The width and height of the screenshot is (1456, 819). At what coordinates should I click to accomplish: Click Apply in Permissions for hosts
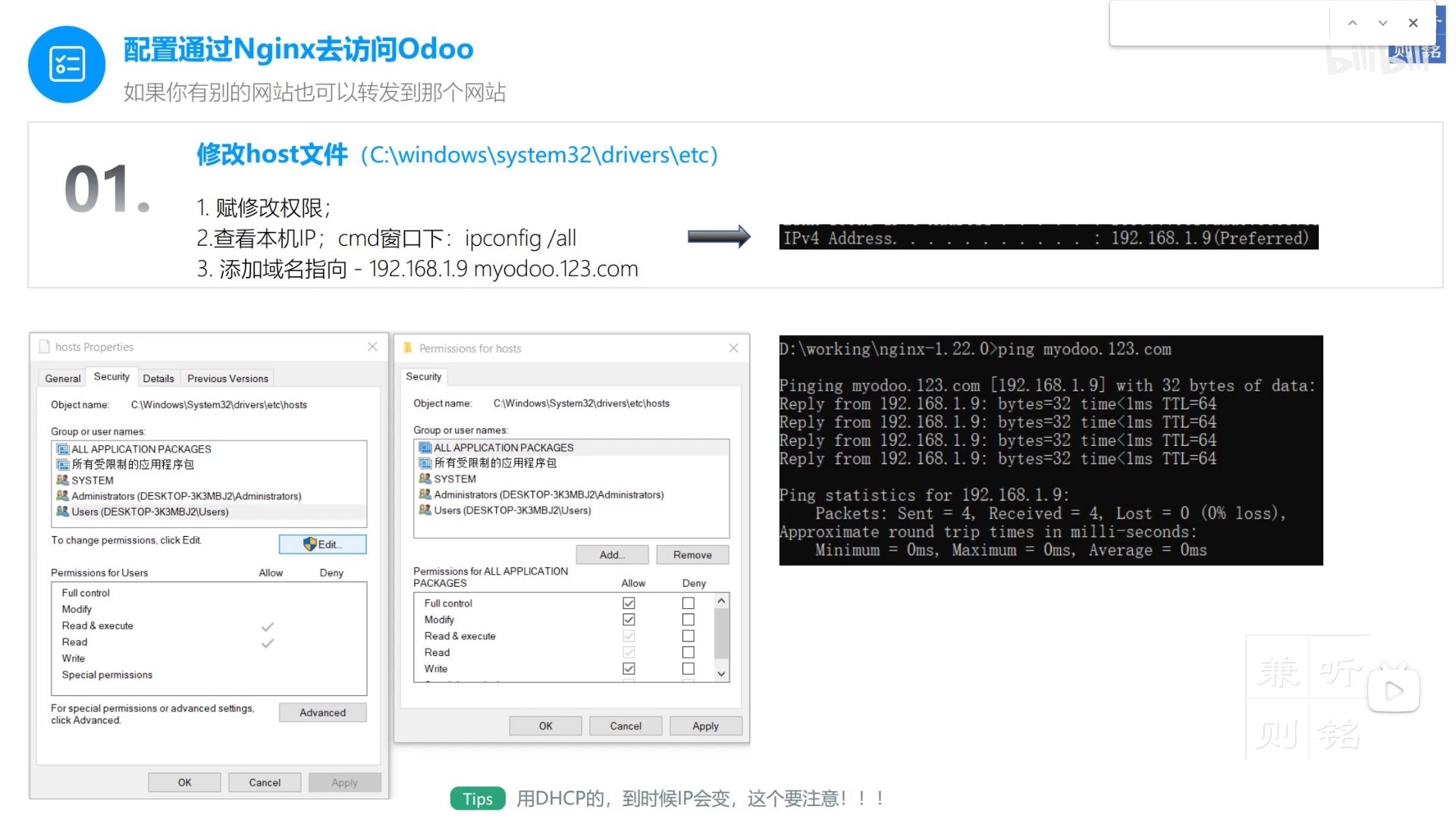point(705,726)
